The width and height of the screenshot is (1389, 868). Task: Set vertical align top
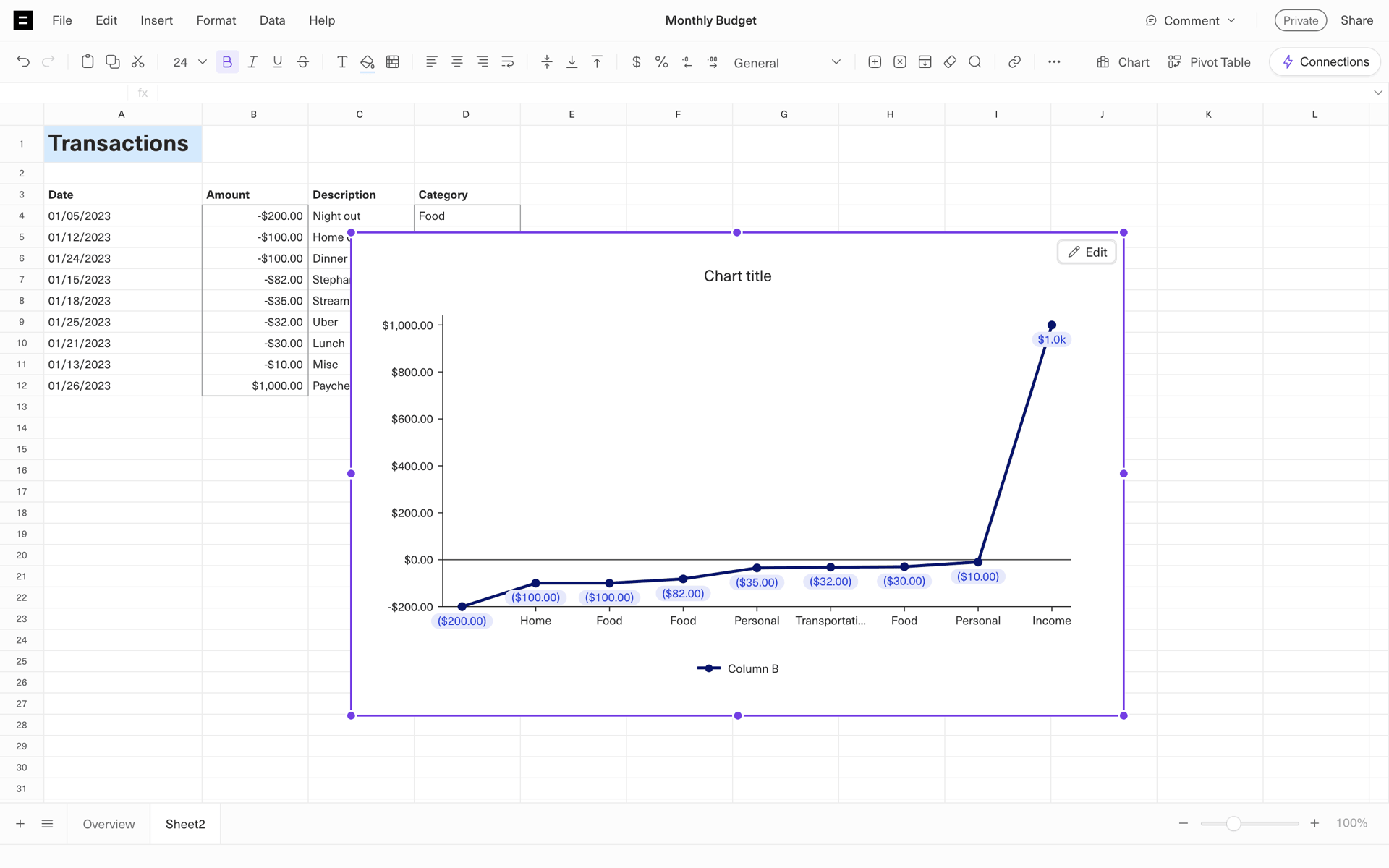[598, 62]
